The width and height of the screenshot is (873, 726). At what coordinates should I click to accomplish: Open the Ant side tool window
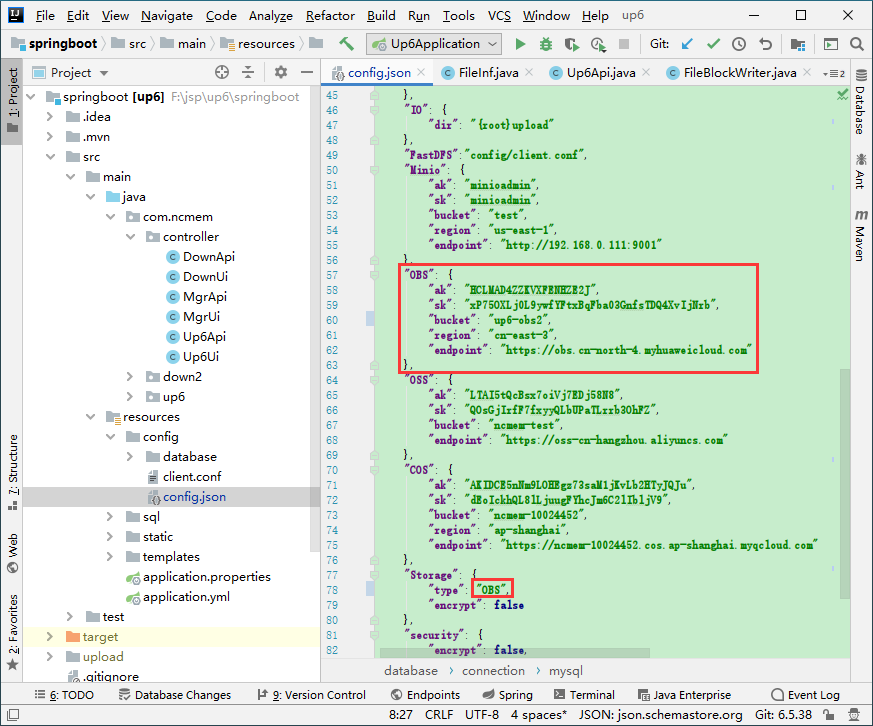click(x=861, y=170)
